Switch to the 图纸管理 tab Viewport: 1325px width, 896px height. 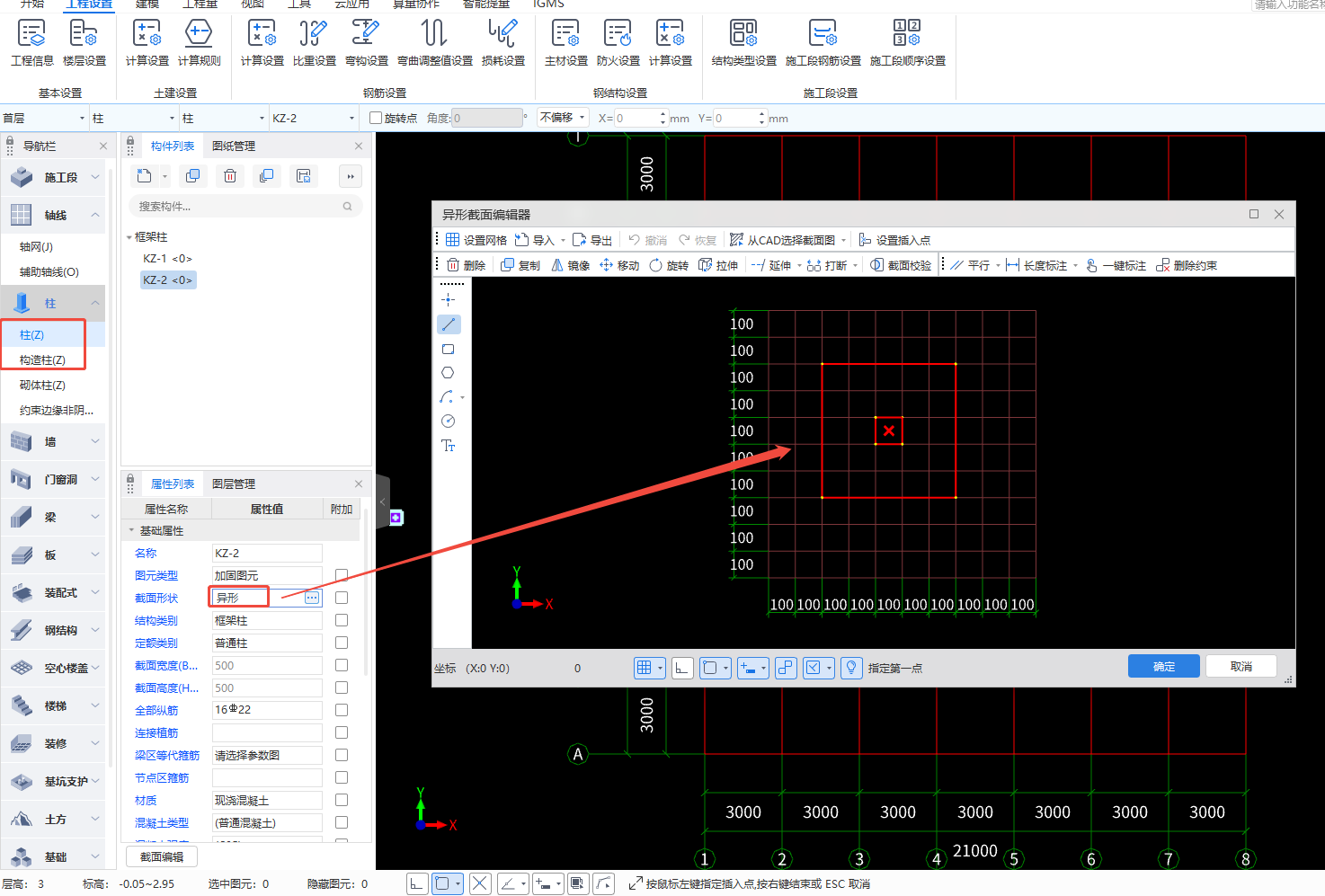point(234,146)
